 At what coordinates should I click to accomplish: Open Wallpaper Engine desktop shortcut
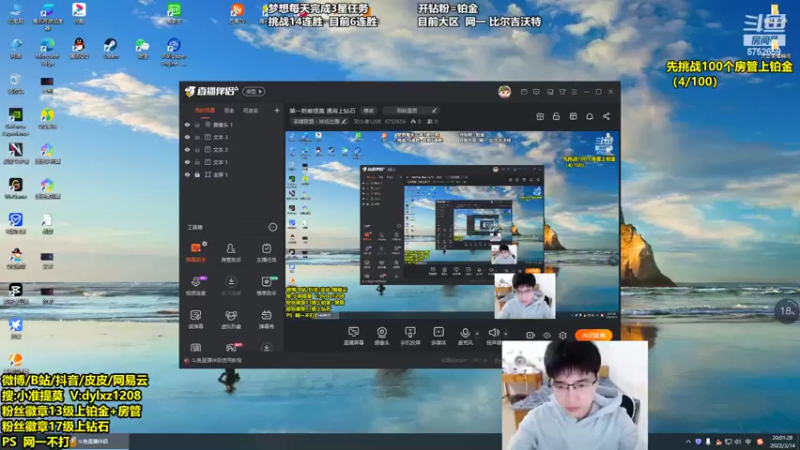click(173, 51)
